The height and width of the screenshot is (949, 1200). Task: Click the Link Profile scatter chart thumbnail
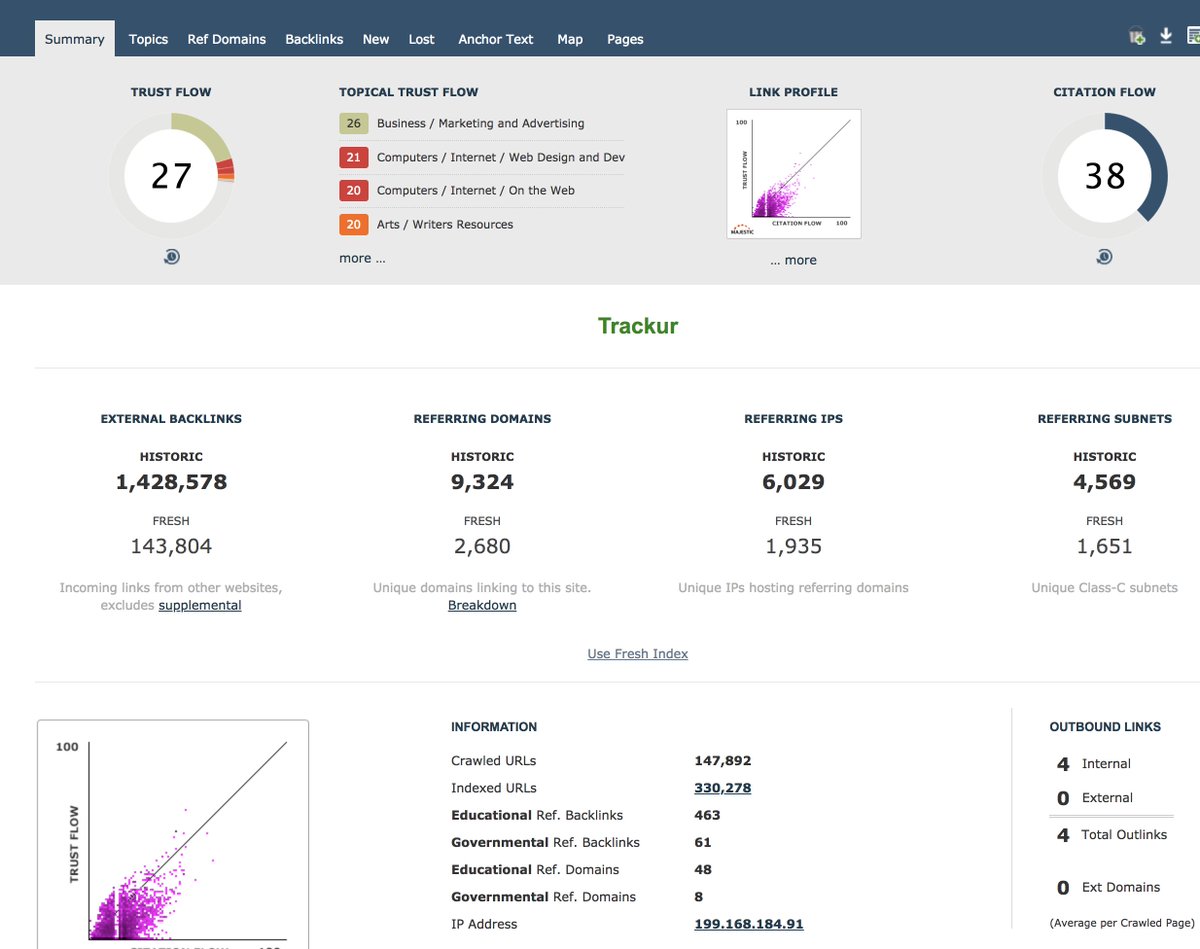[793, 174]
